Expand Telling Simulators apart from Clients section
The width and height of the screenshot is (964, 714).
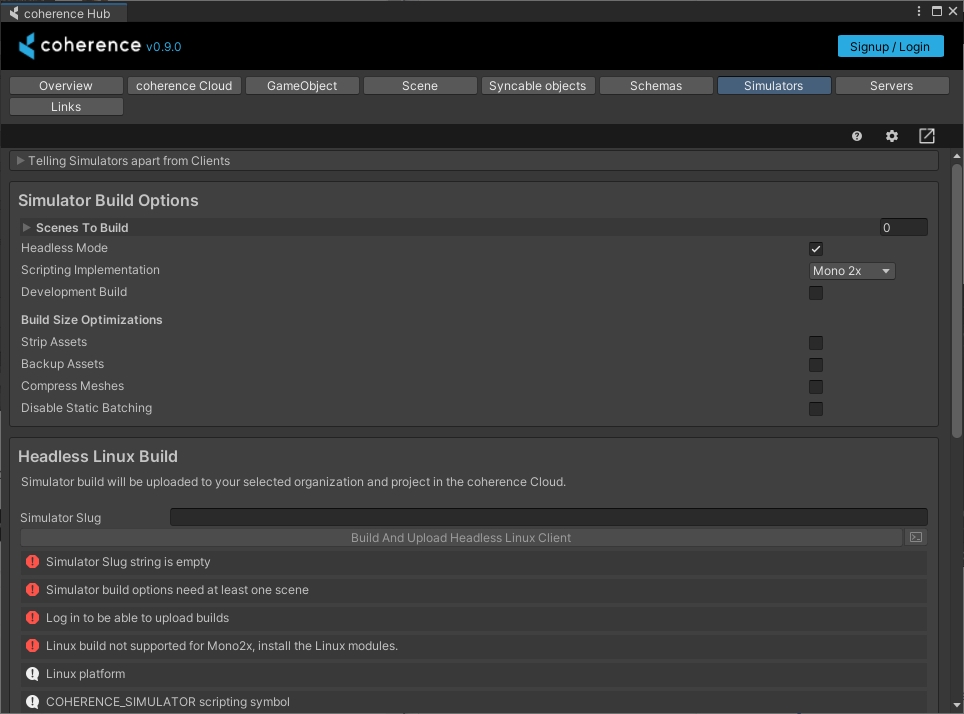tap(21, 161)
